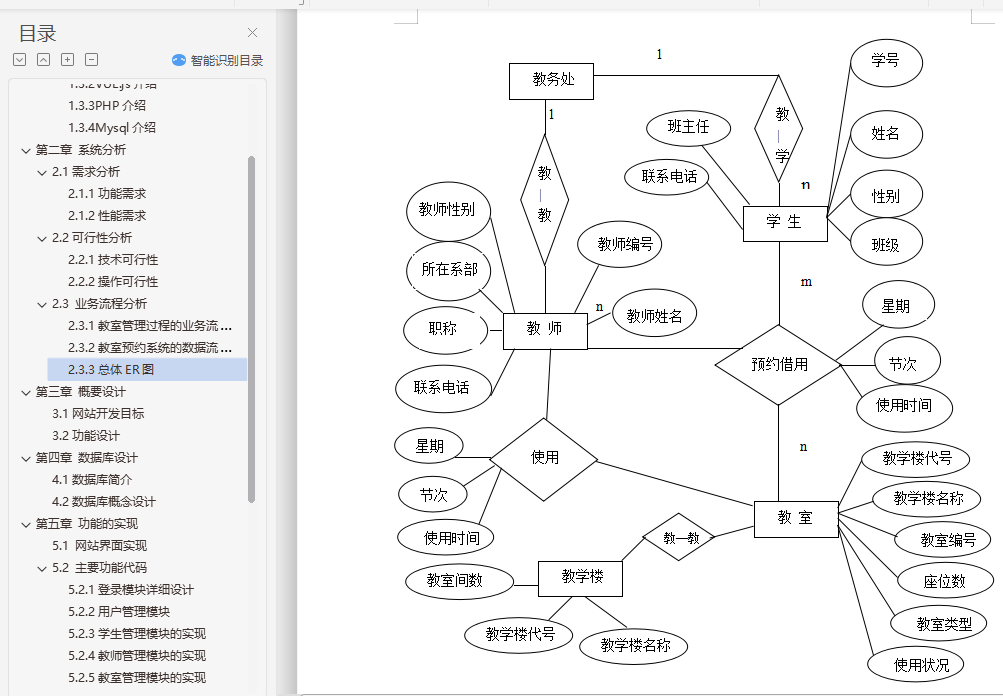Viewport: 1003px width, 696px height.
Task: Collapse the 第三章 概要设计 chevron
Action: pyautogui.click(x=26, y=393)
